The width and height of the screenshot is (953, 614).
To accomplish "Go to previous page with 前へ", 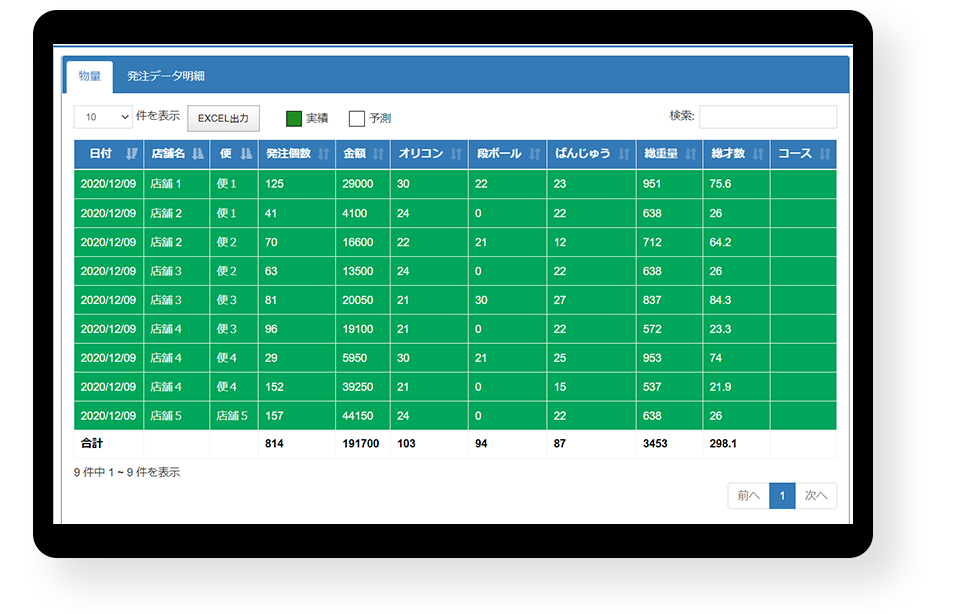I will coord(748,495).
